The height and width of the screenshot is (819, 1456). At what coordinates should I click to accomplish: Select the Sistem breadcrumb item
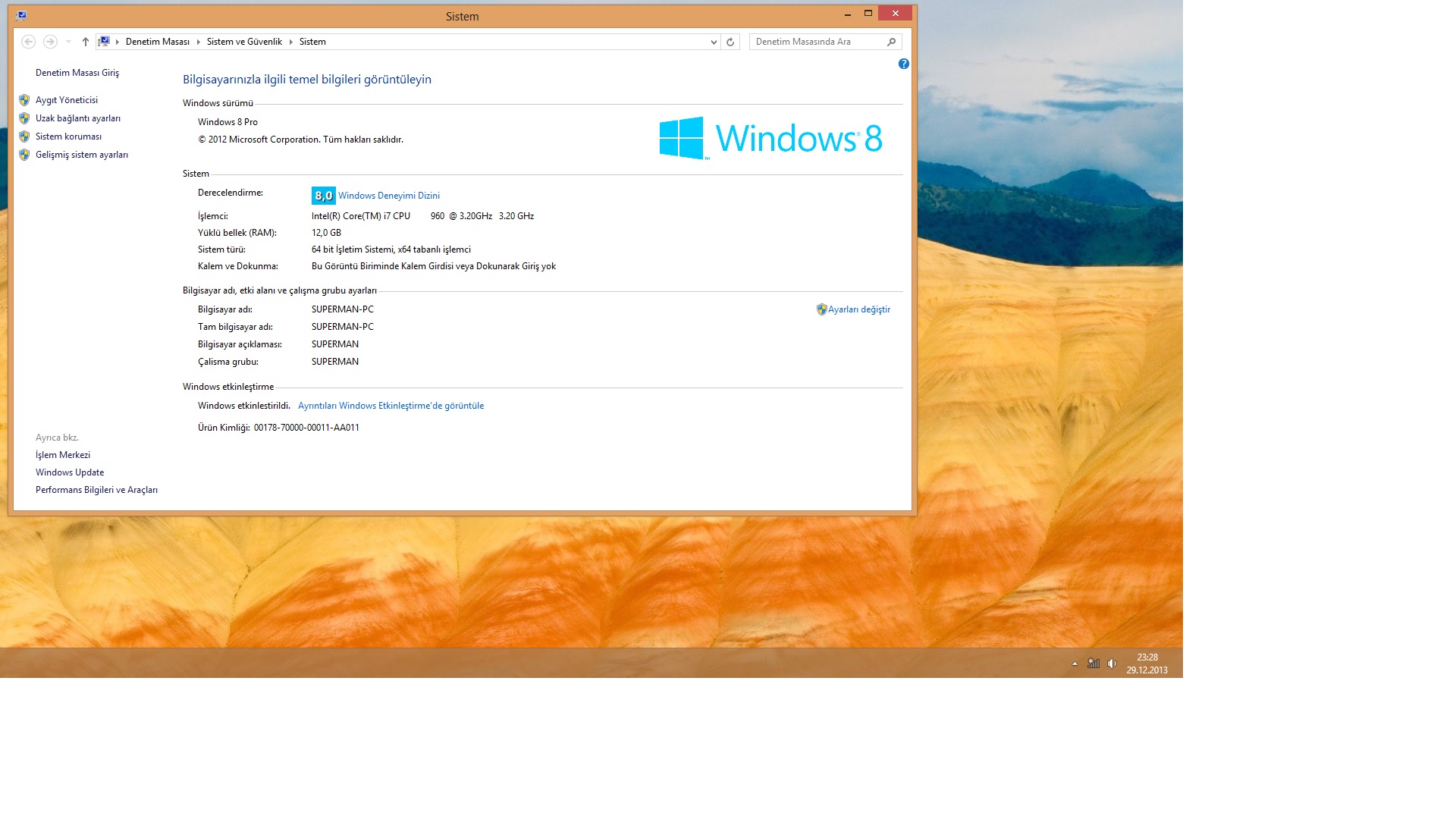pos(312,42)
